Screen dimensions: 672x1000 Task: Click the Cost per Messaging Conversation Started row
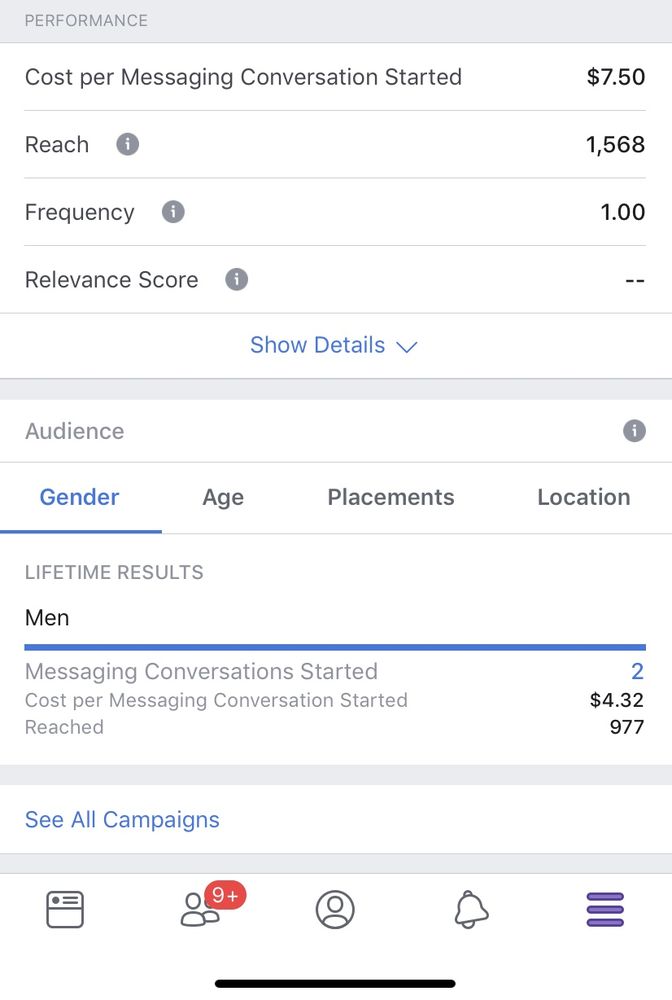click(335, 77)
